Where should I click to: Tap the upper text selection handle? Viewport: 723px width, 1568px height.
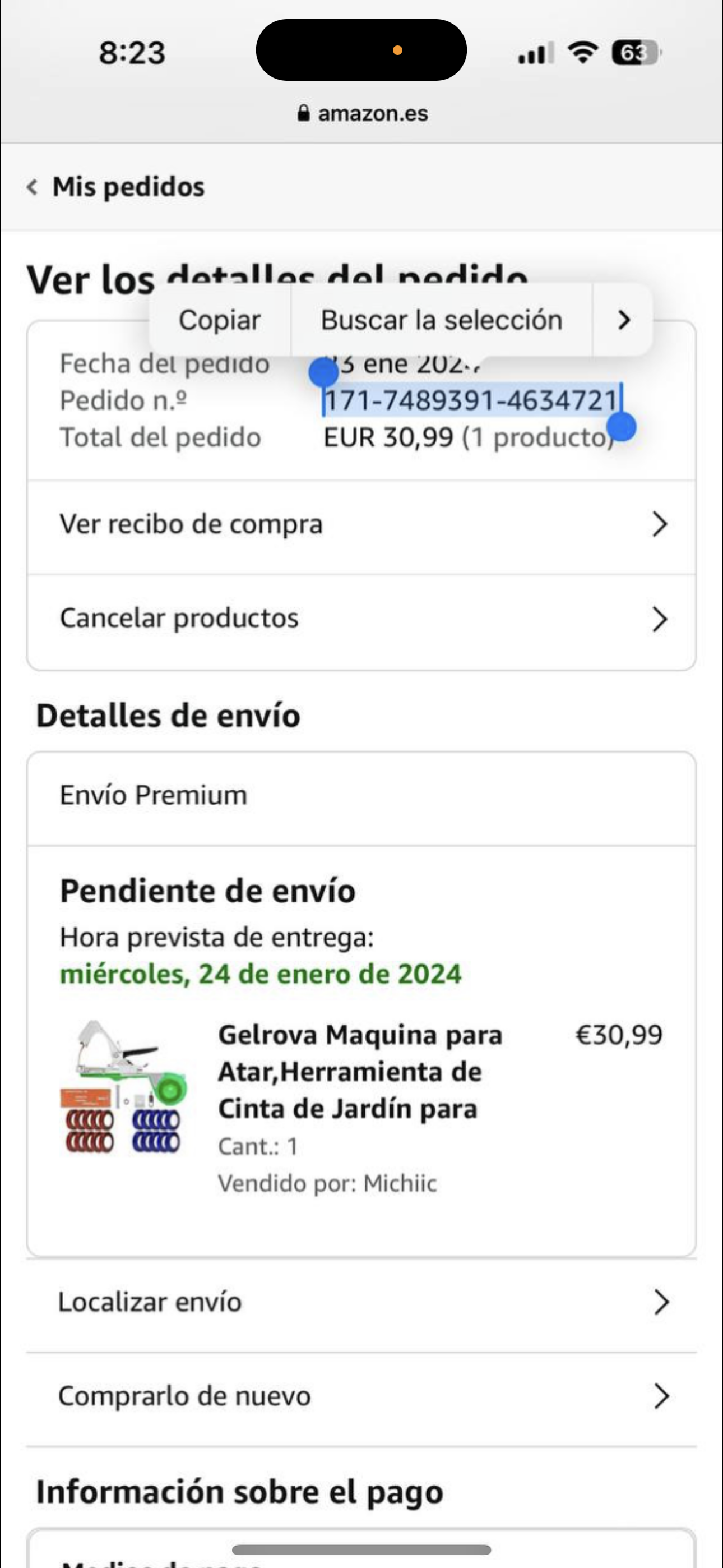pyautogui.click(x=324, y=372)
